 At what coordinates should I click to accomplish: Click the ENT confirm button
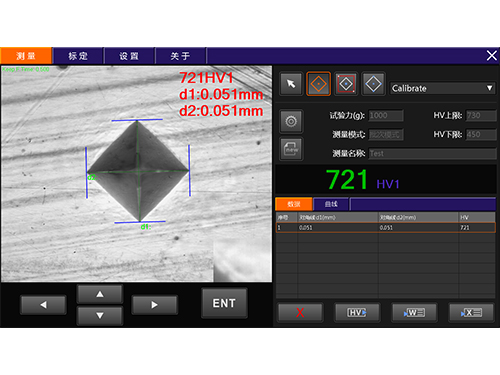224,303
